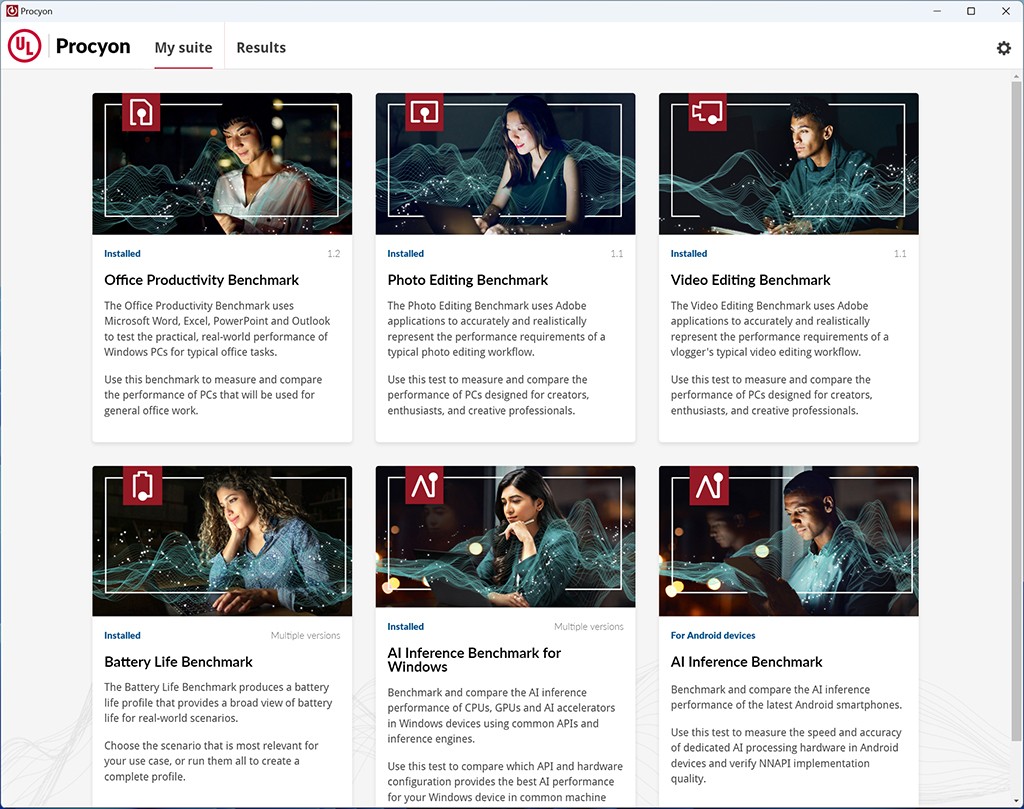1024x809 pixels.
Task: Open AI Inference Benchmark for Windows title
Action: 474,659
